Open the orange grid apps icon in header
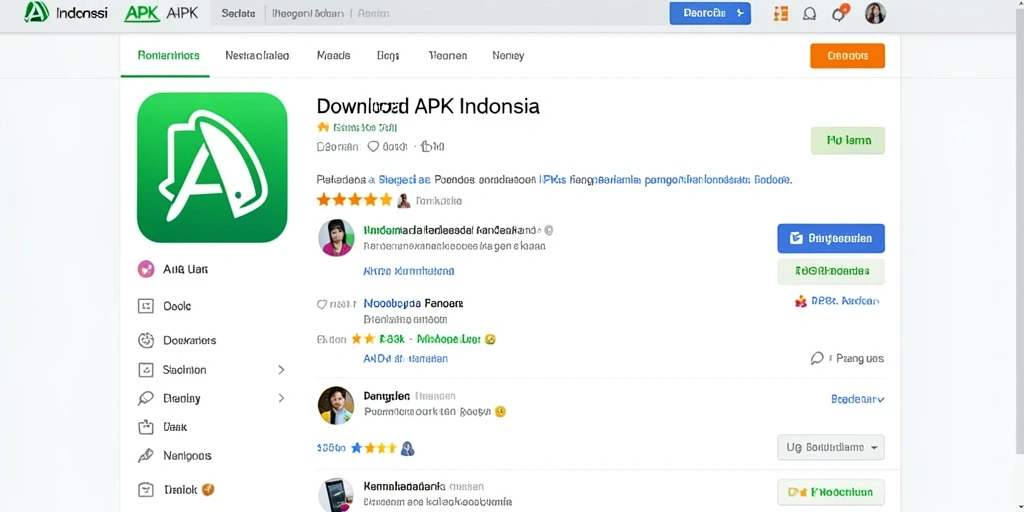The image size is (1024, 512). coord(780,13)
